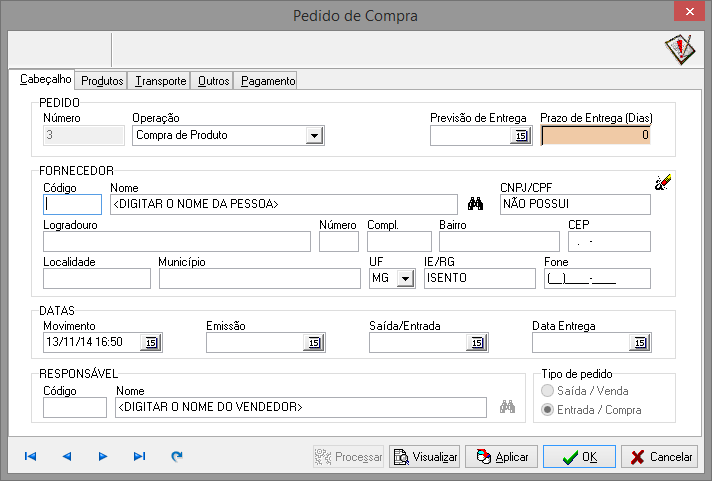The width and height of the screenshot is (712, 481).
Task: Click the refresh record icon
Action: coord(177,457)
